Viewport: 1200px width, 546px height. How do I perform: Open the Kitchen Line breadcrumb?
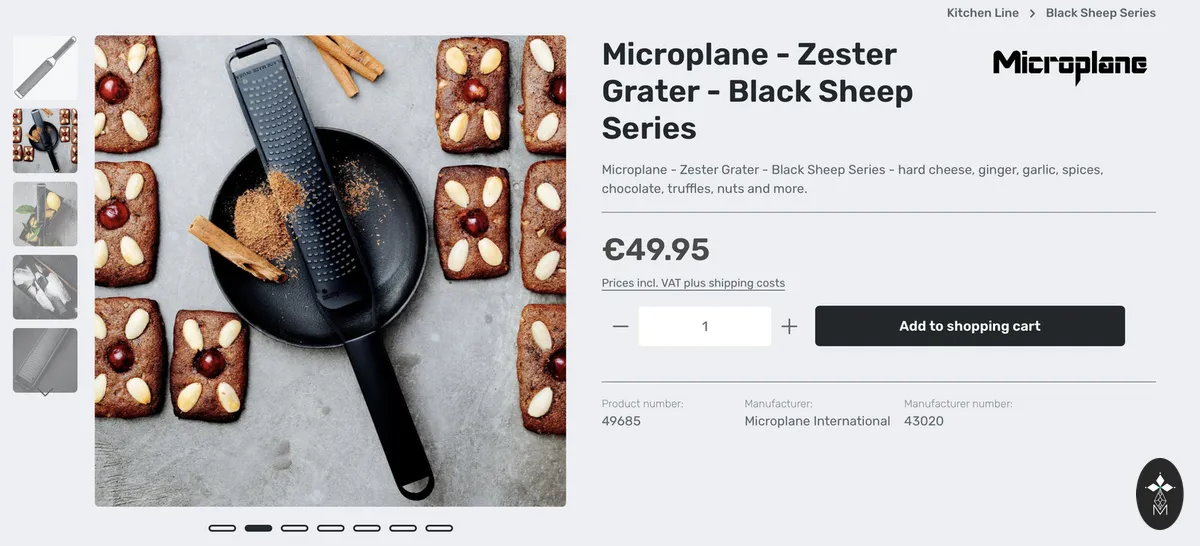click(x=983, y=13)
